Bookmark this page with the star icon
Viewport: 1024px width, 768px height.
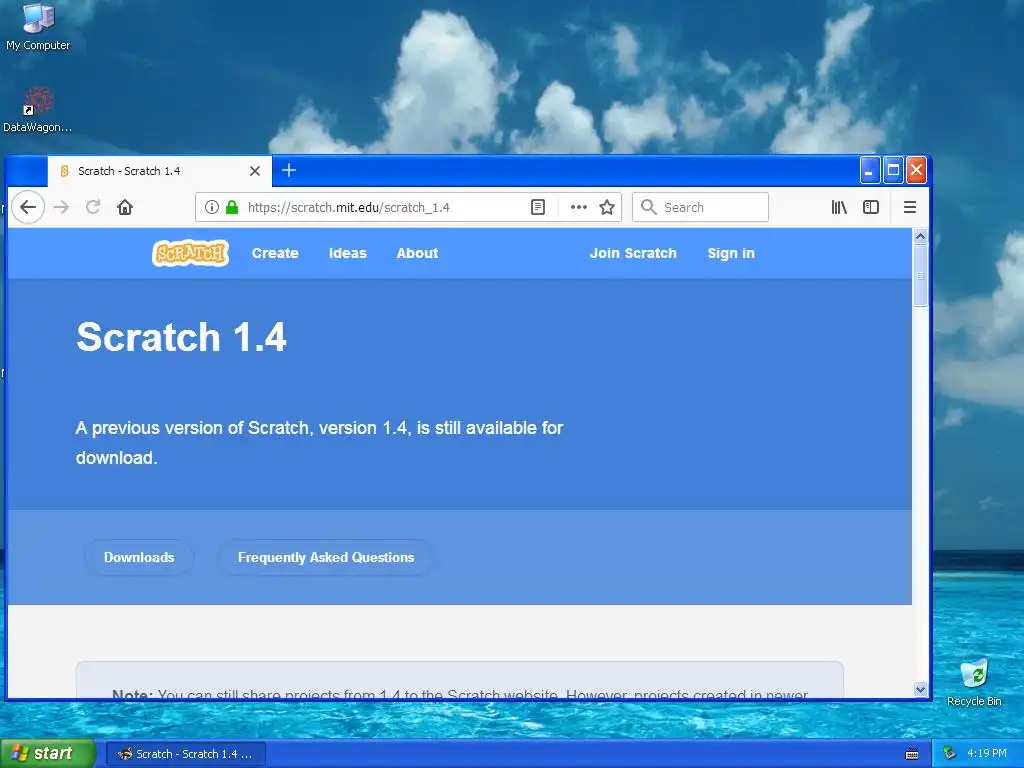tap(607, 208)
